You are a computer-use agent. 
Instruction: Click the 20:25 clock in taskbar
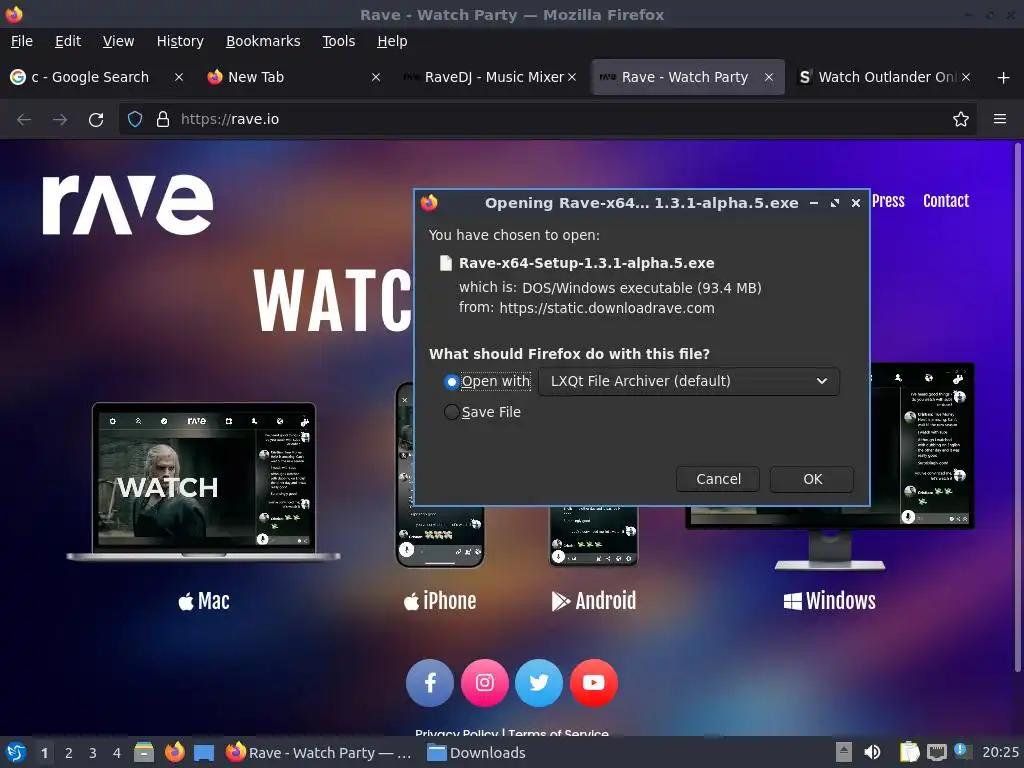1000,753
